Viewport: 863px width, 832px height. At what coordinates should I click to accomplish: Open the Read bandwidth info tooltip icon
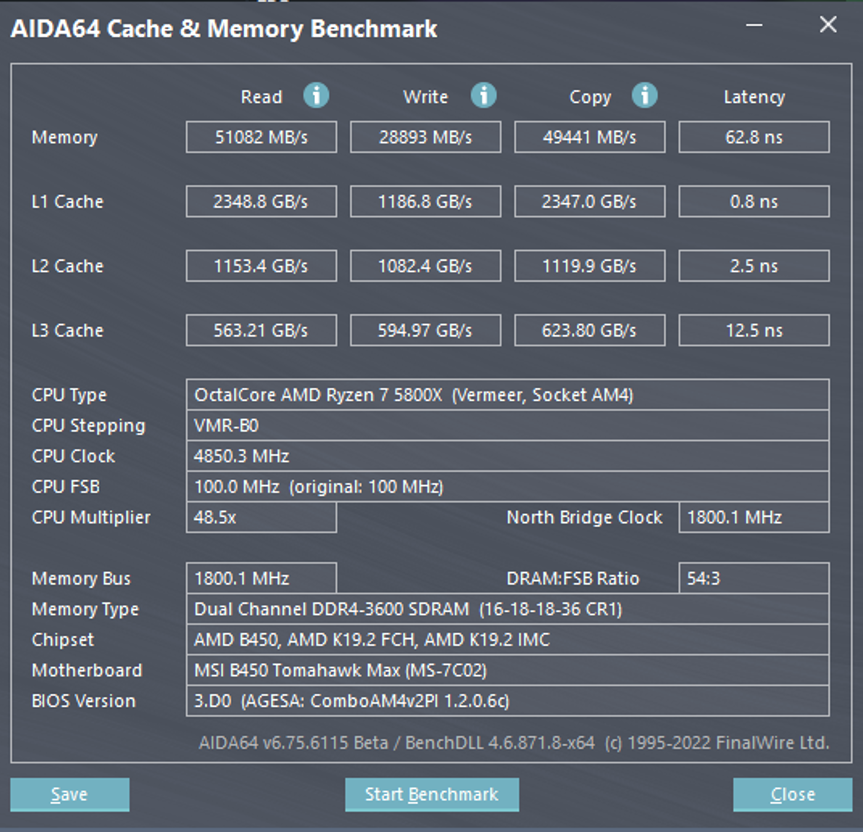(x=317, y=96)
